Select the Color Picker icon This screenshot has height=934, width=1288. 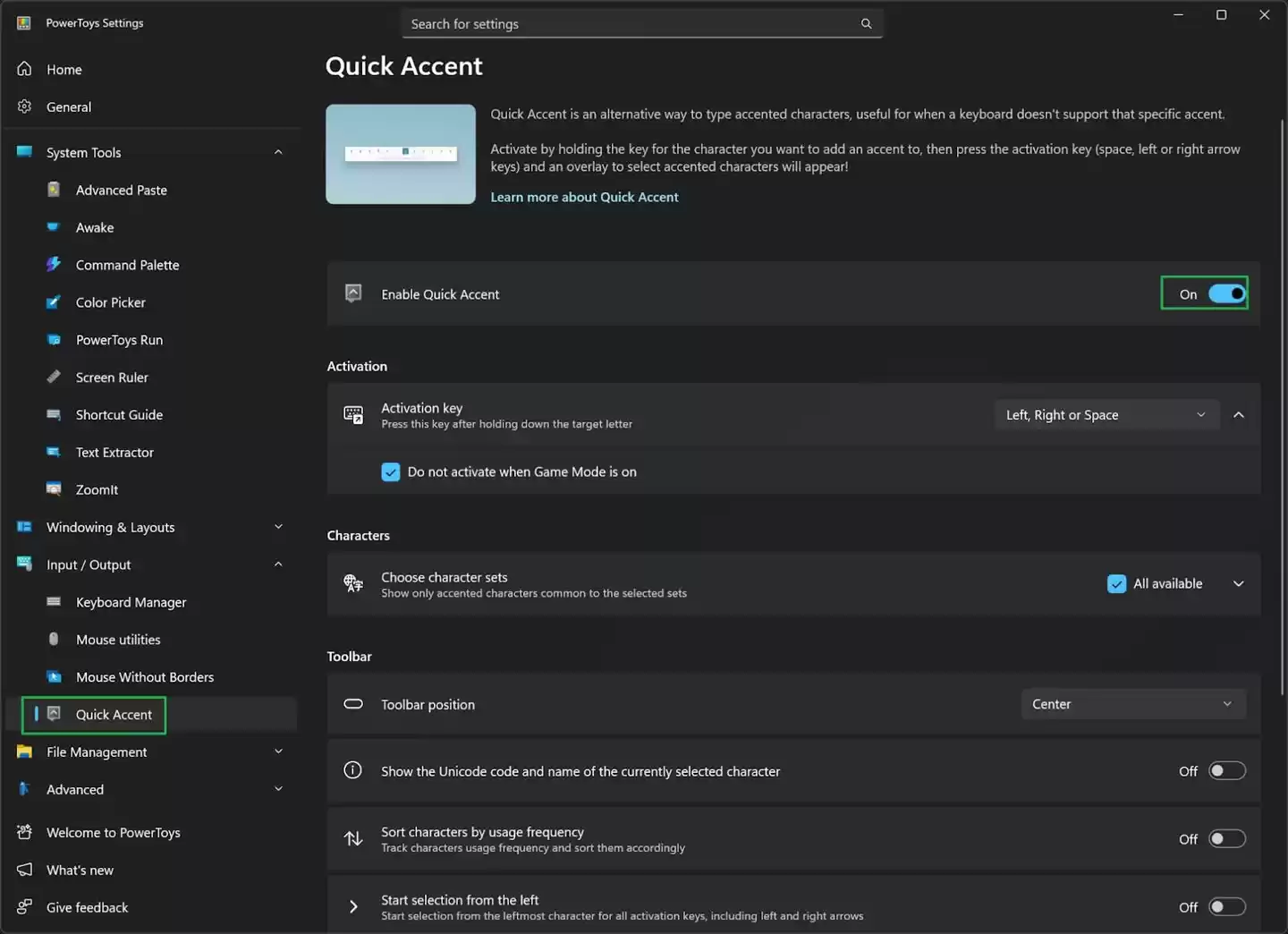coord(54,302)
